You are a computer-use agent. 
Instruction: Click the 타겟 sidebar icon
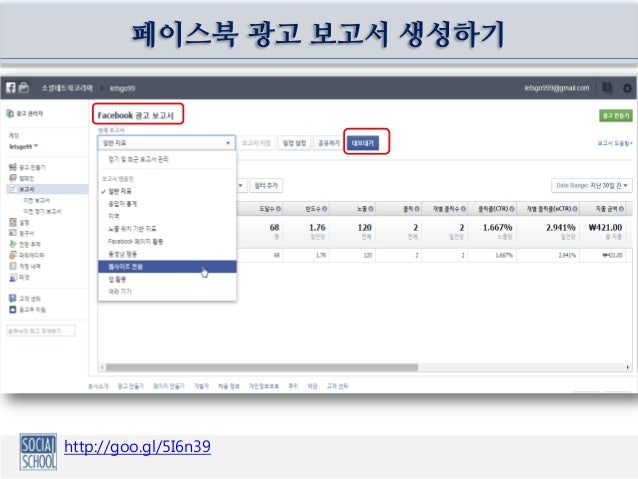coord(13,277)
